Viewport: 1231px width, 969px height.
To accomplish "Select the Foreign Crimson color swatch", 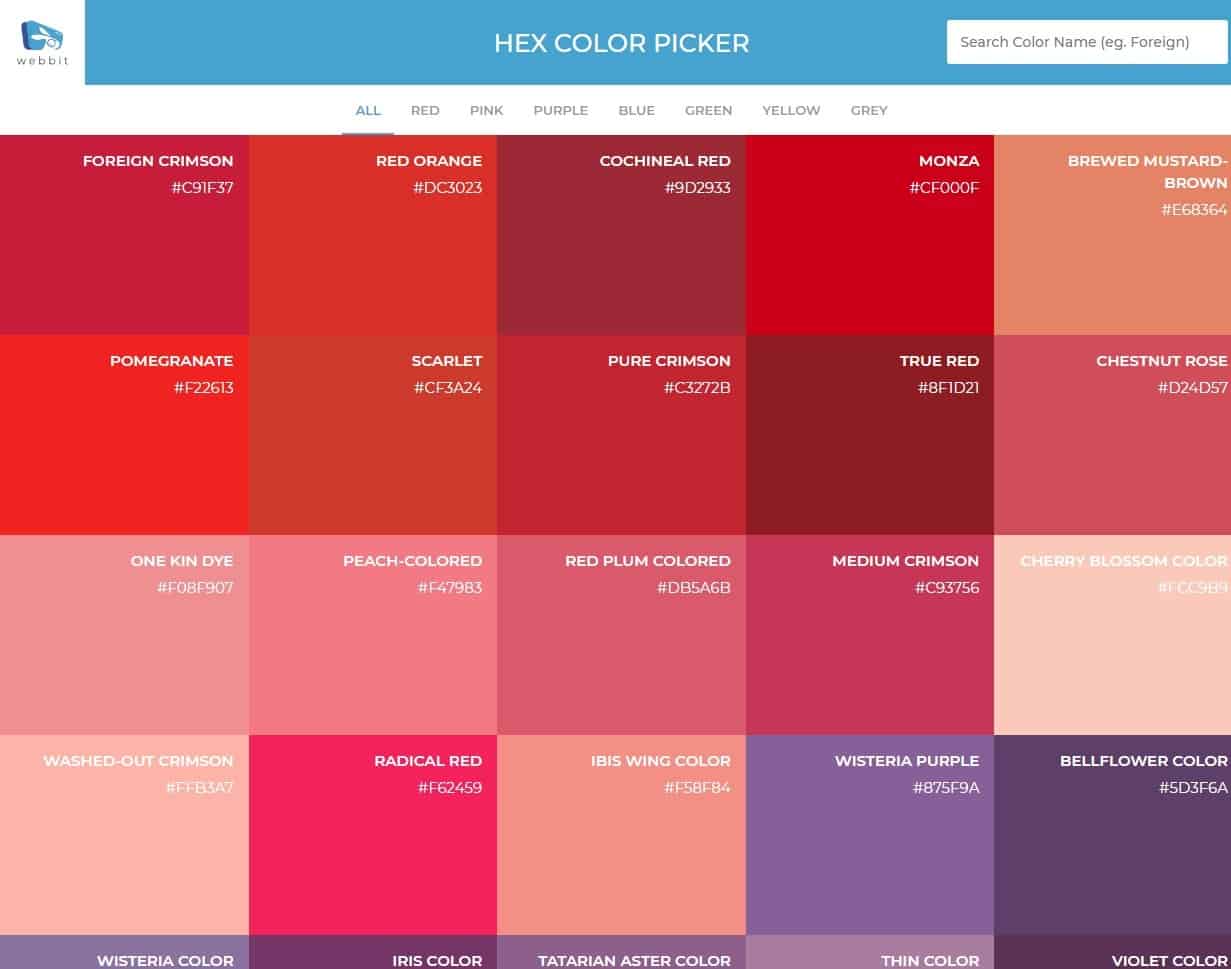I will tap(124, 232).
